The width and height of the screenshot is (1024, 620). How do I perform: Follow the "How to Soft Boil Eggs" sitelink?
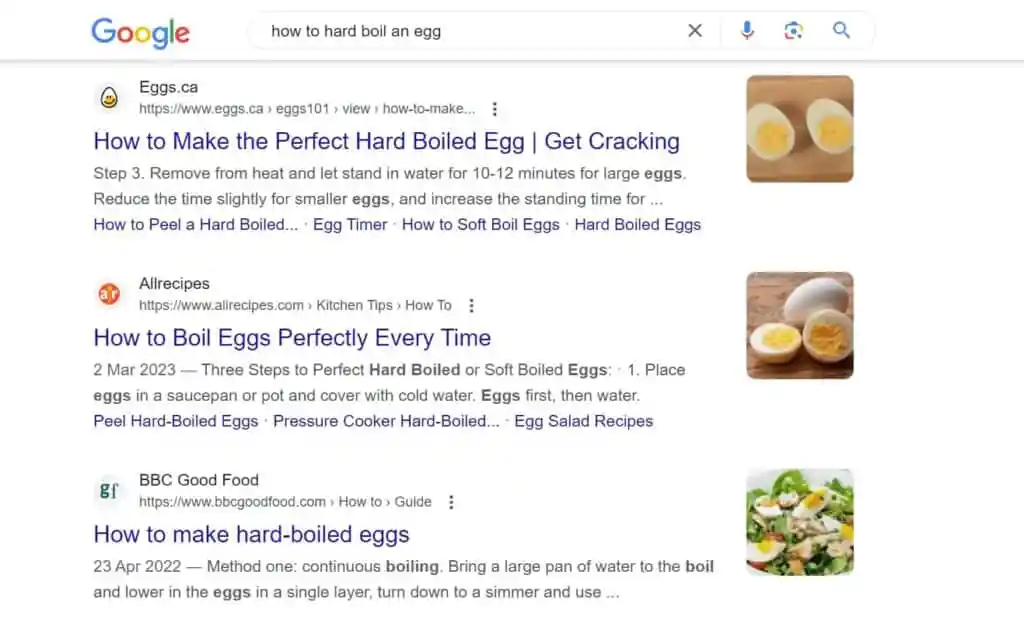coord(480,224)
